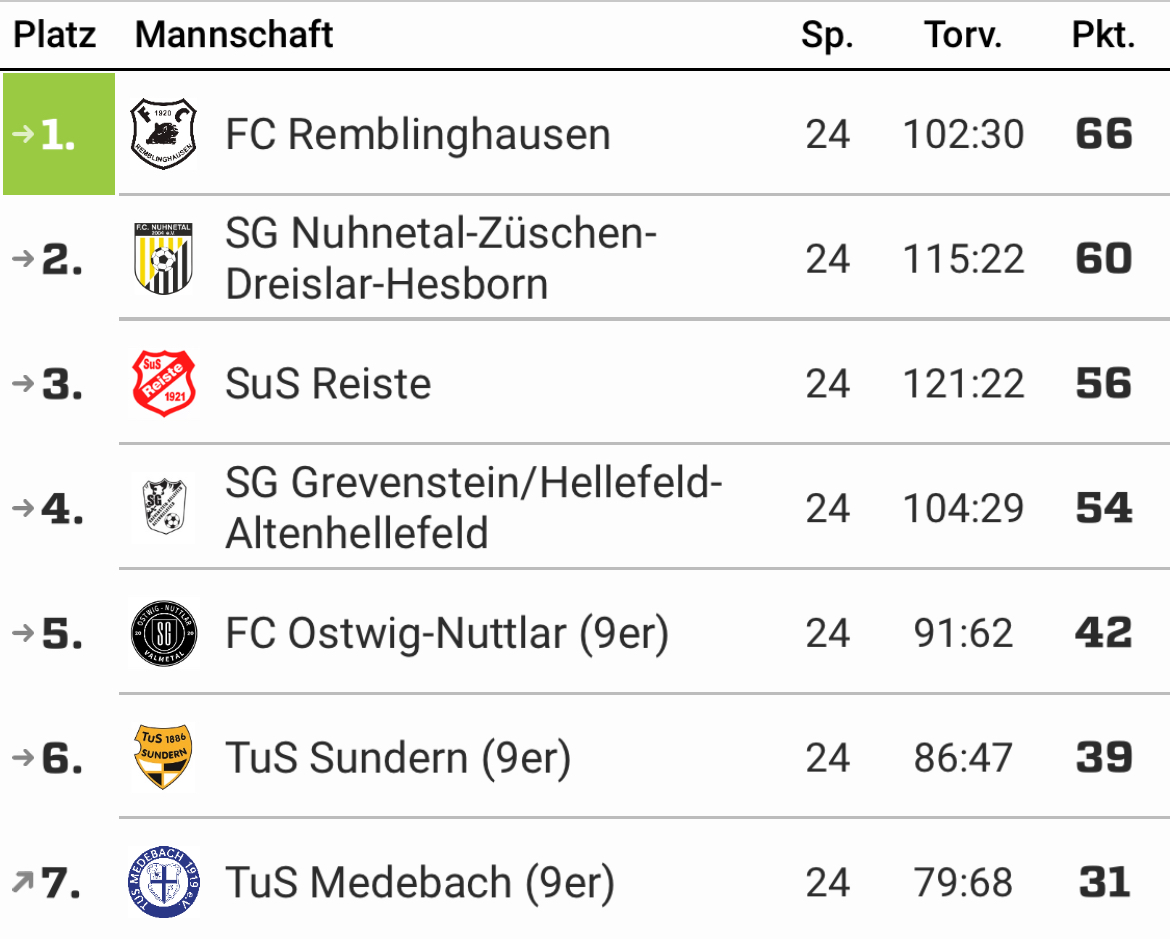Select the Mannschaft column header
The height and width of the screenshot is (939, 1170).
coord(234,34)
